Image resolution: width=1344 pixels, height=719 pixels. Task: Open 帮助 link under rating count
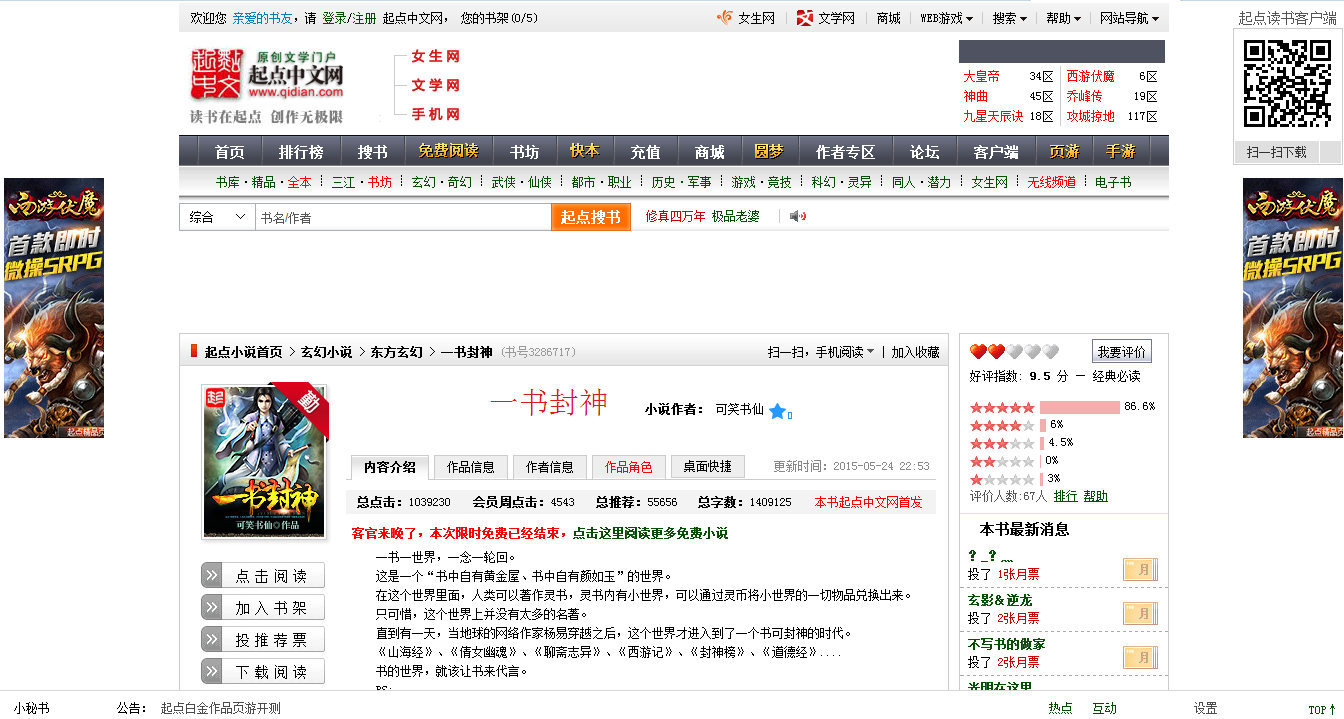point(1096,496)
